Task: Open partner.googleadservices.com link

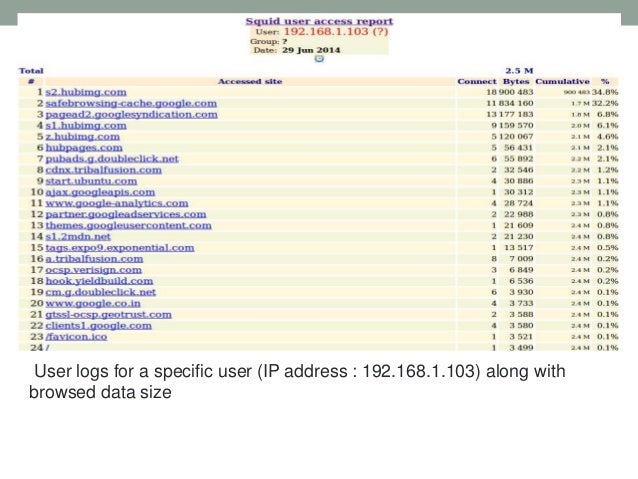Action: pos(126,214)
